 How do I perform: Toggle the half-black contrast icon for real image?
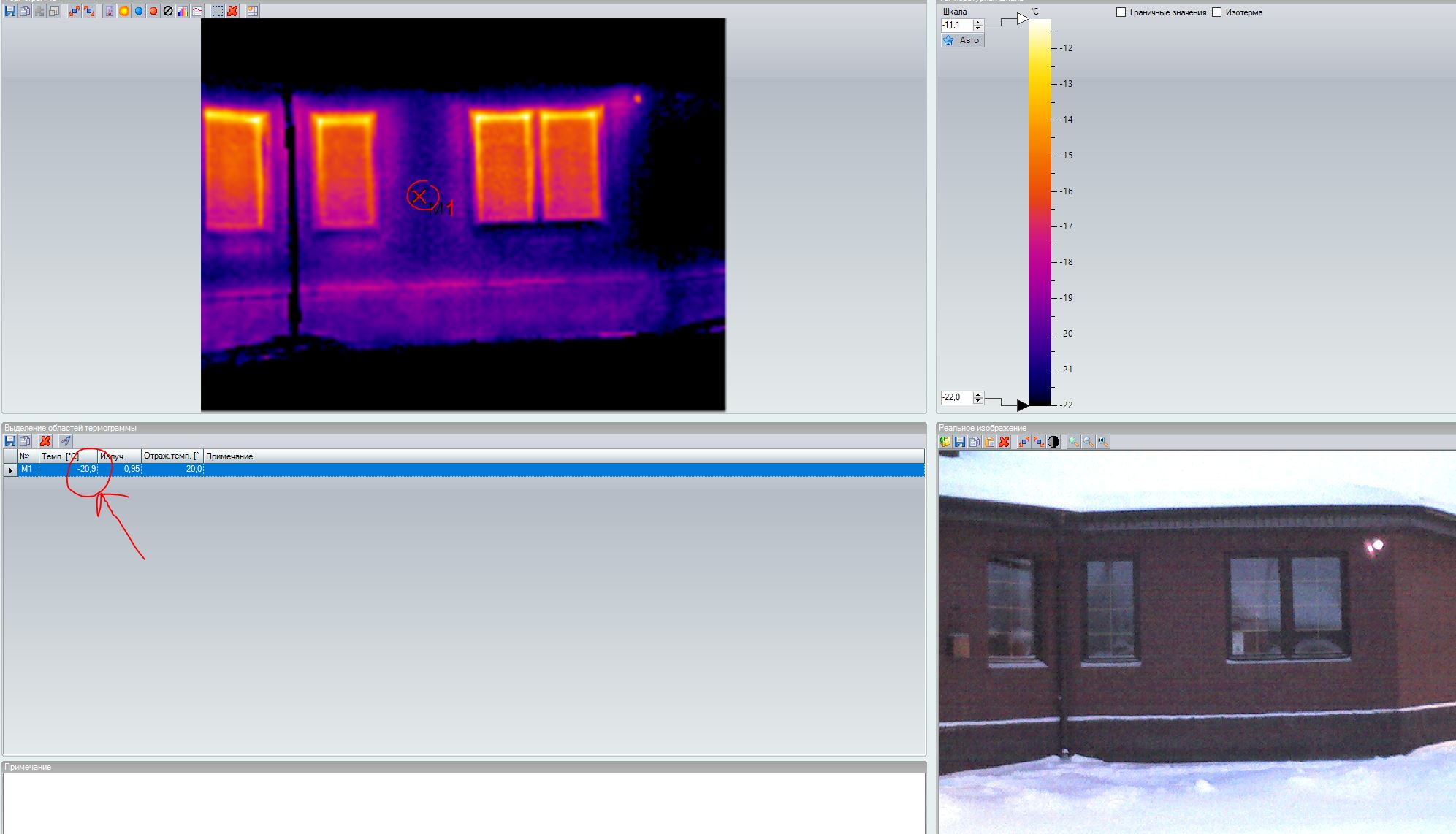[1053, 442]
